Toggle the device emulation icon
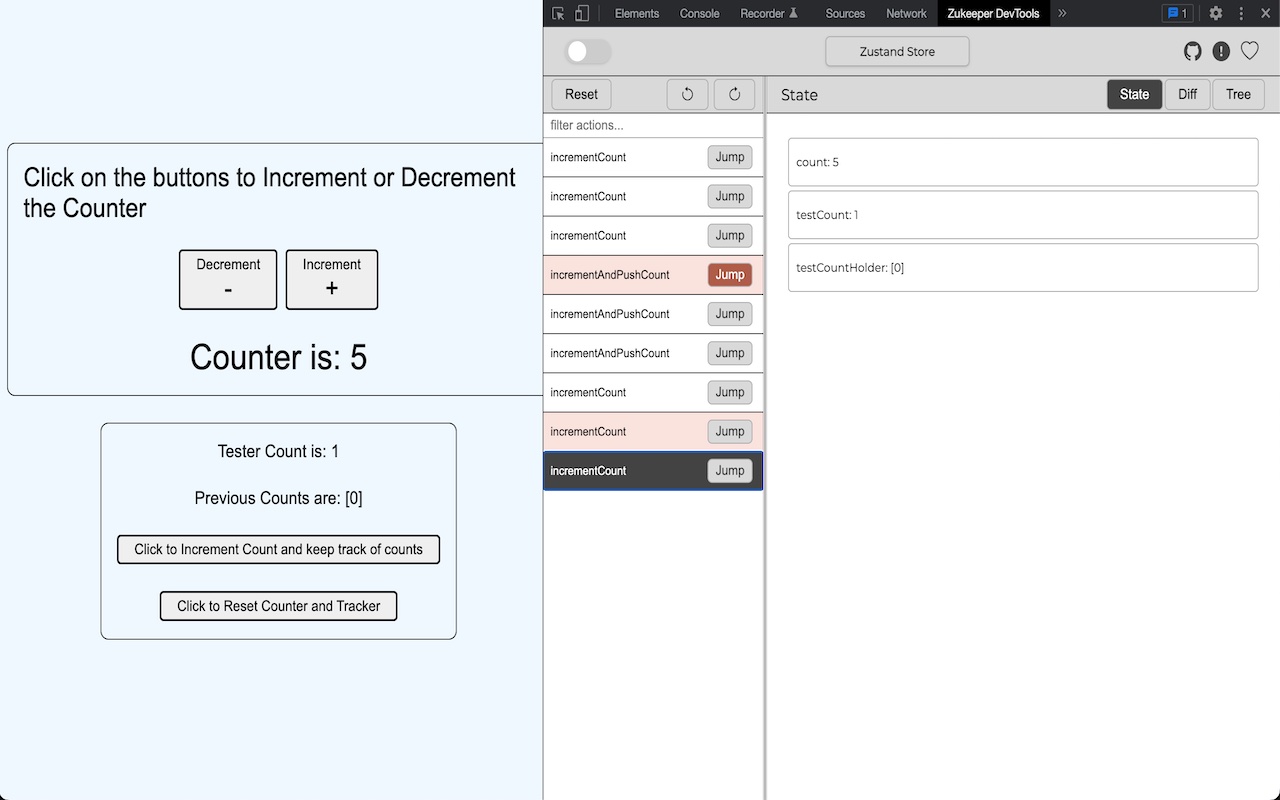 coord(581,13)
